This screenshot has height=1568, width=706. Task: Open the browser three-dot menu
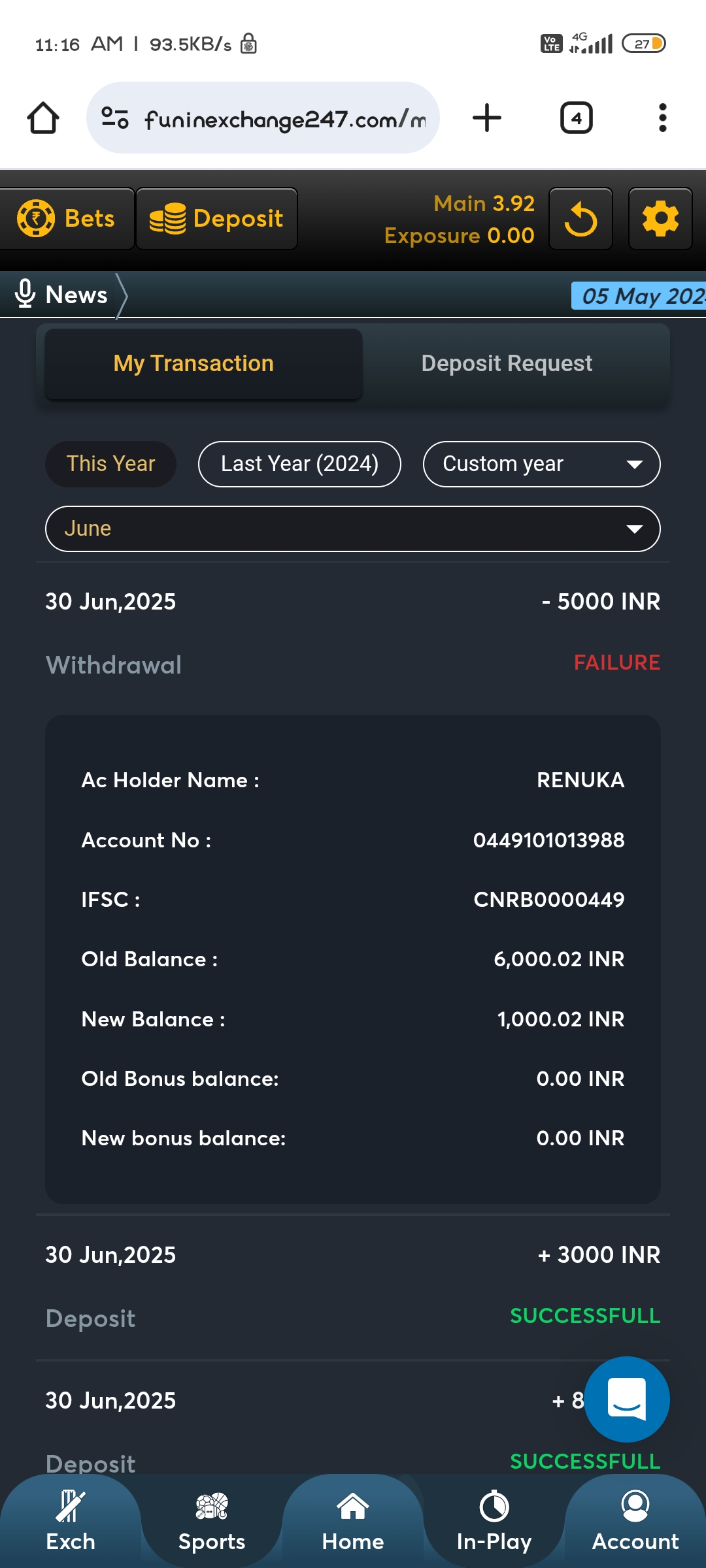pos(662,118)
